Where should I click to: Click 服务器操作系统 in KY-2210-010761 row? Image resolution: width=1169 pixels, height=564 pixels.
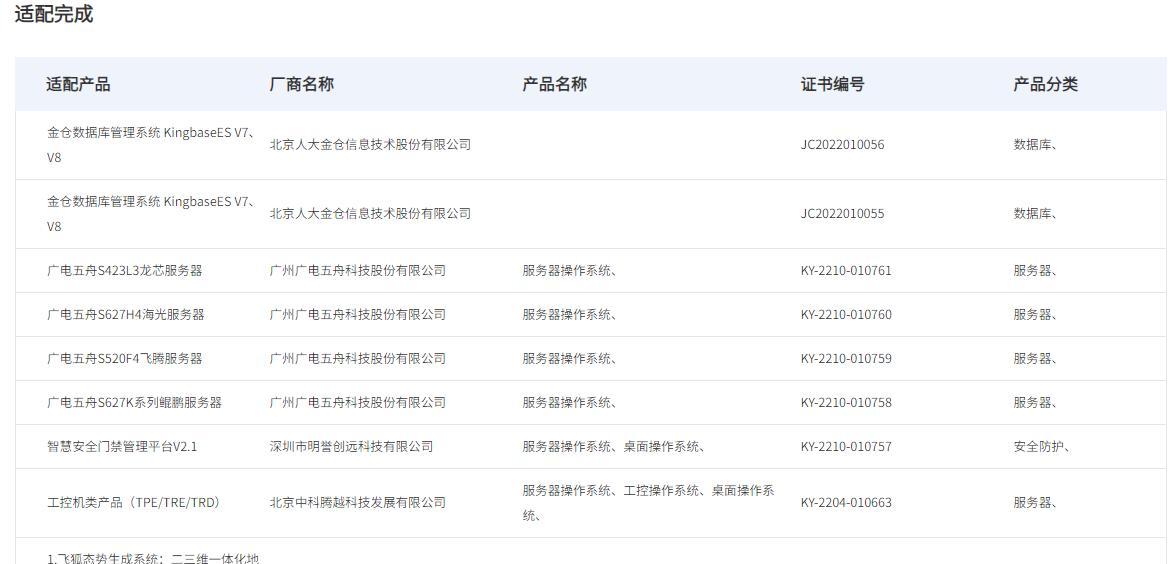coord(569,270)
